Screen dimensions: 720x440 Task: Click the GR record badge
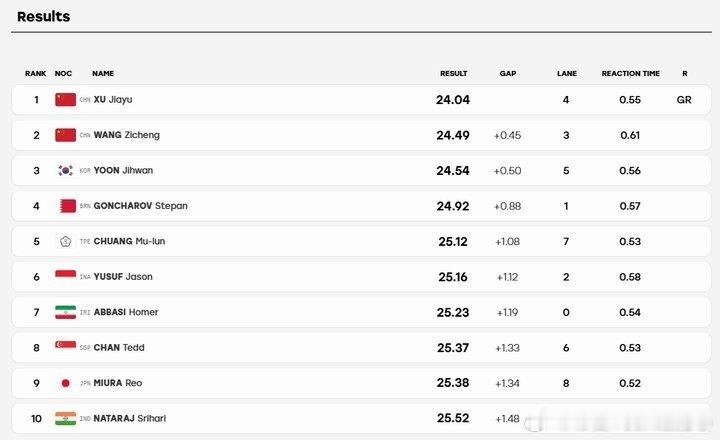[684, 100]
